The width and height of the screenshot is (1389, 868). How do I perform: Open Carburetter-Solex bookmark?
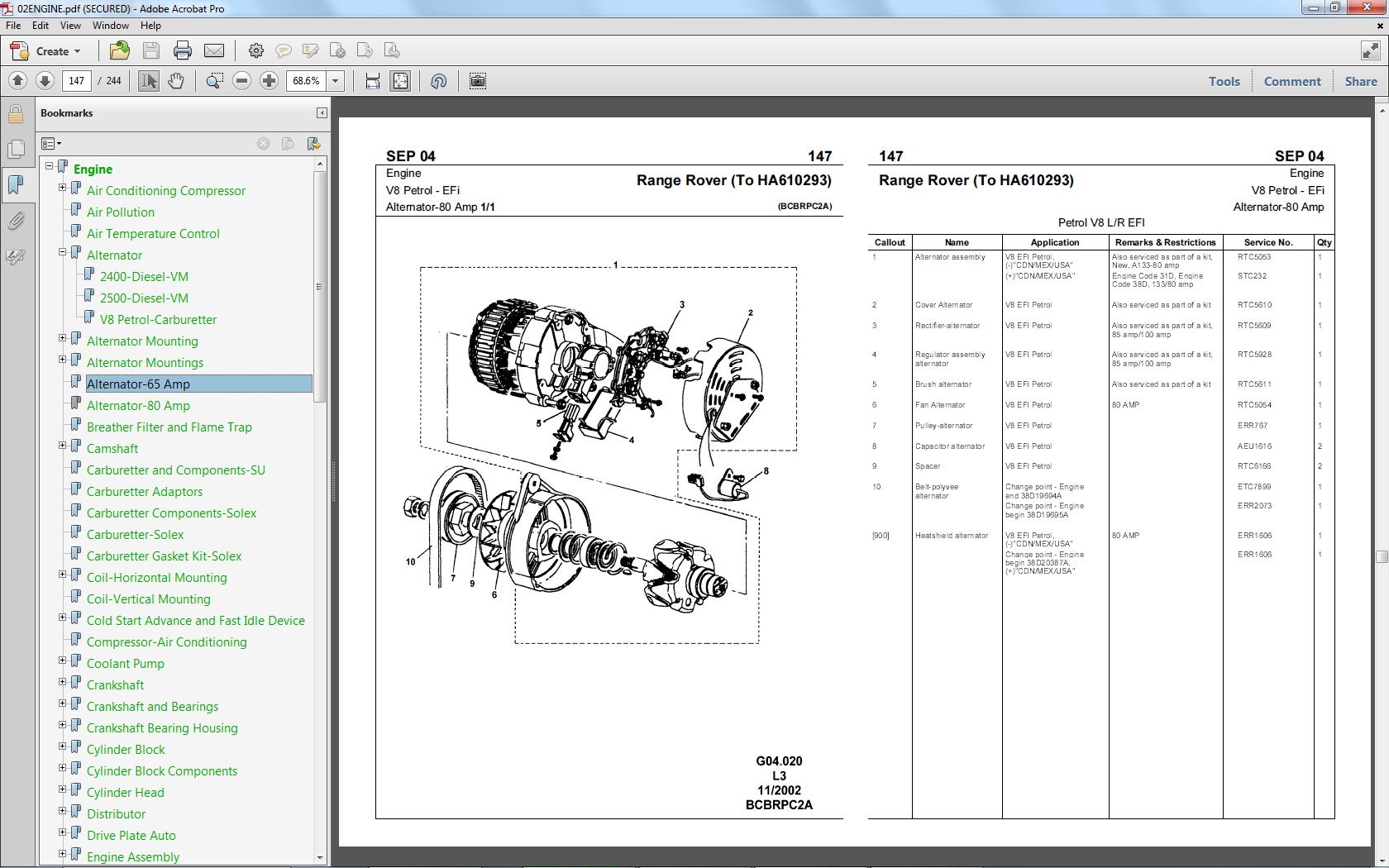tap(135, 535)
